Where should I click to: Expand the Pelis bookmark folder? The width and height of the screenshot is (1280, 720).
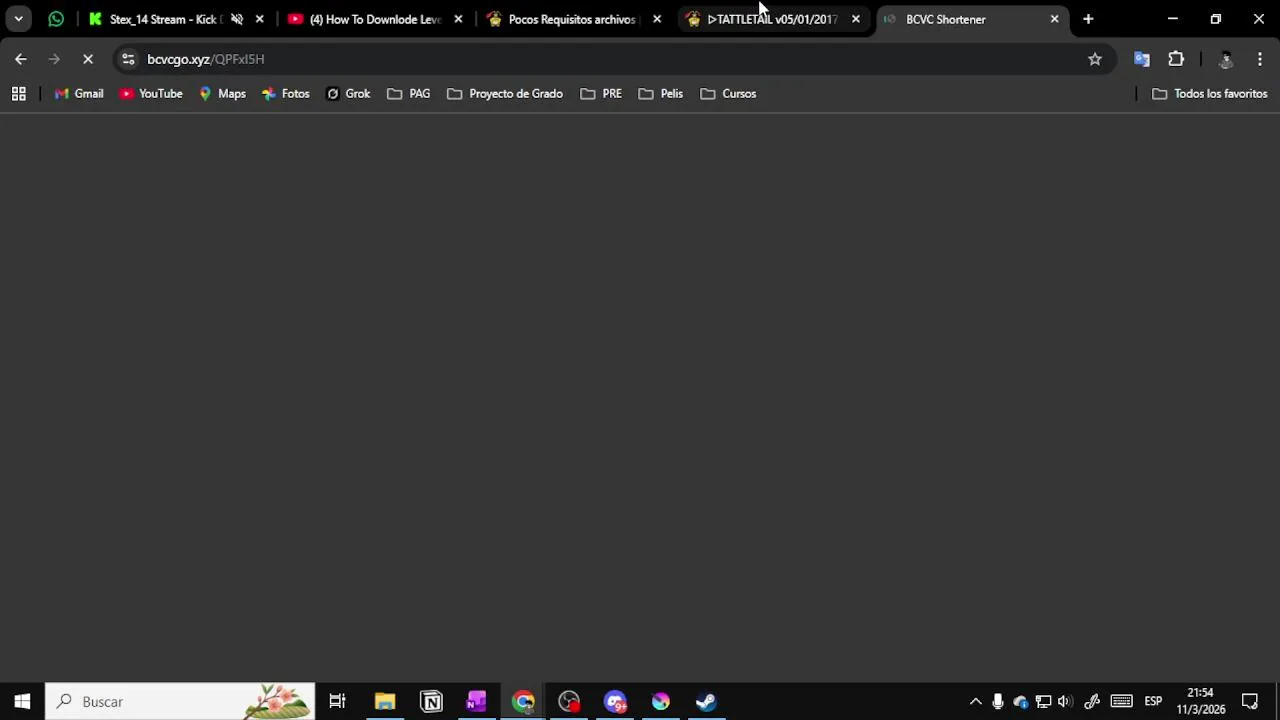pyautogui.click(x=661, y=93)
